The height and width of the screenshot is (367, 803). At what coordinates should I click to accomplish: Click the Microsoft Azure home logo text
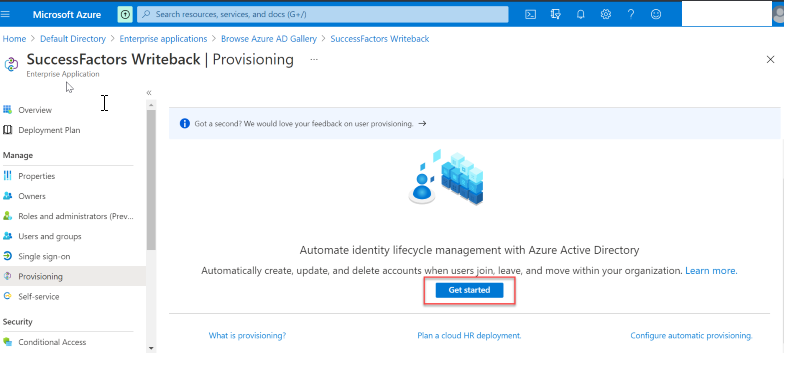(67, 14)
